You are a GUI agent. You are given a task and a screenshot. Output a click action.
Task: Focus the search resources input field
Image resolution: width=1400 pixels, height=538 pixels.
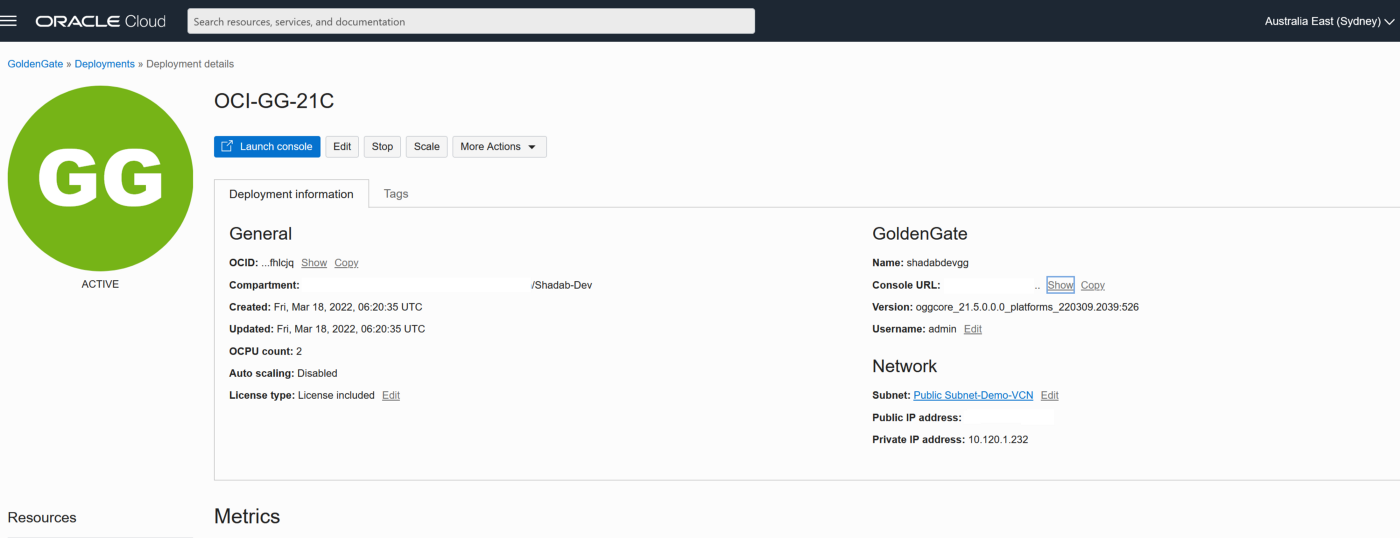pyautogui.click(x=471, y=21)
